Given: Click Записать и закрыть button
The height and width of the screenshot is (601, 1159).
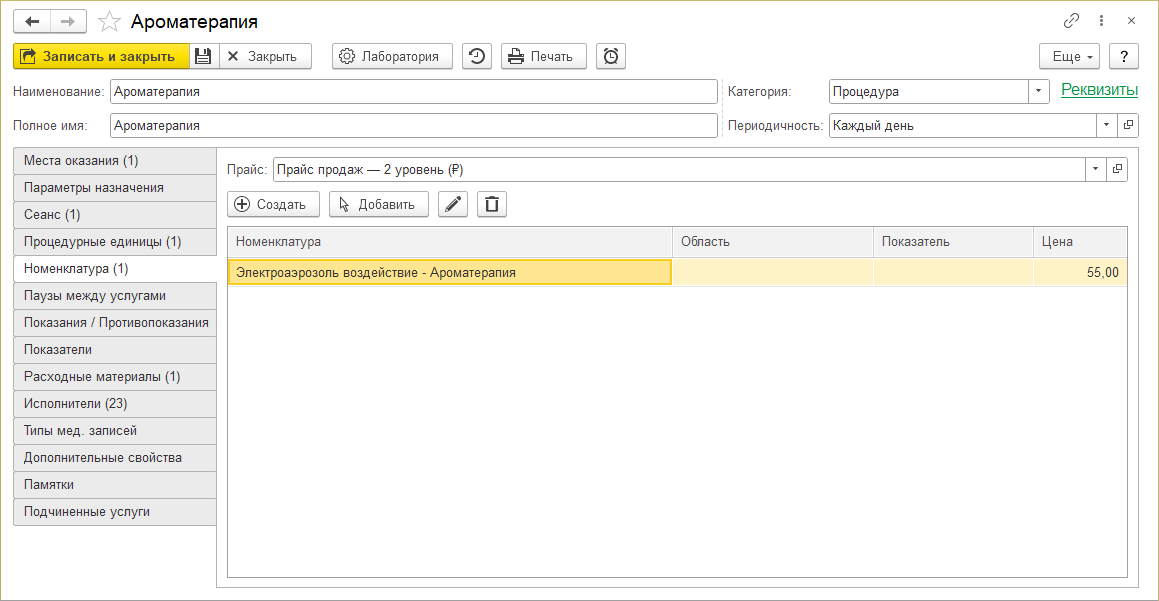Looking at the screenshot, I should pyautogui.click(x=101, y=56).
